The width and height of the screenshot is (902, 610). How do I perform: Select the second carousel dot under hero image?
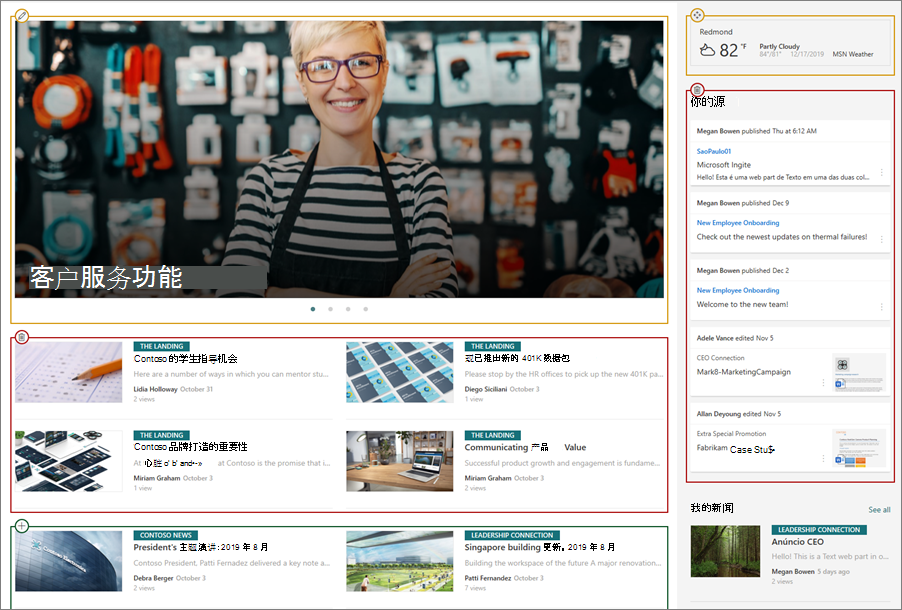tap(330, 309)
